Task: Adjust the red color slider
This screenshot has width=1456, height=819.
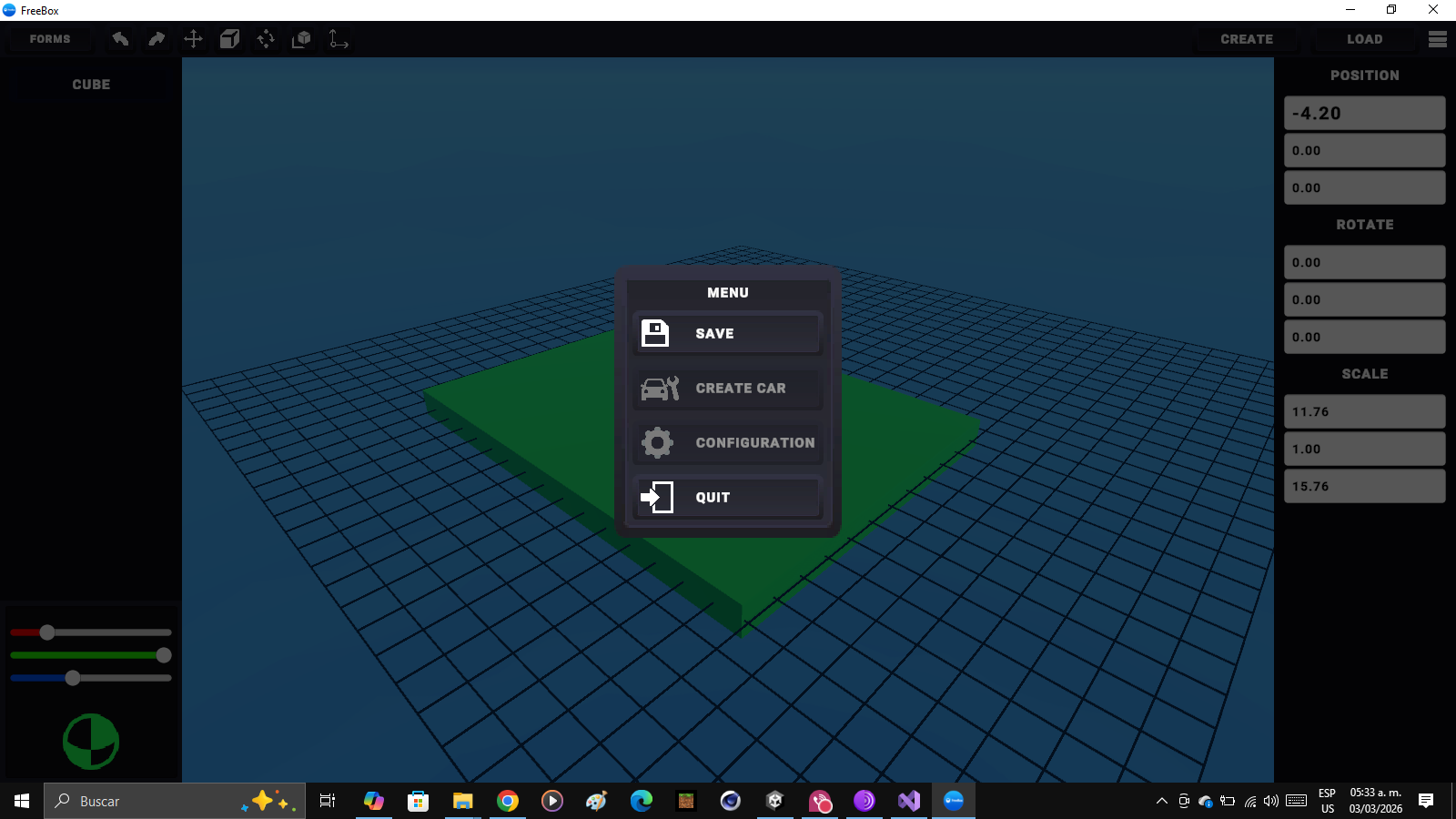Action: tap(91, 632)
